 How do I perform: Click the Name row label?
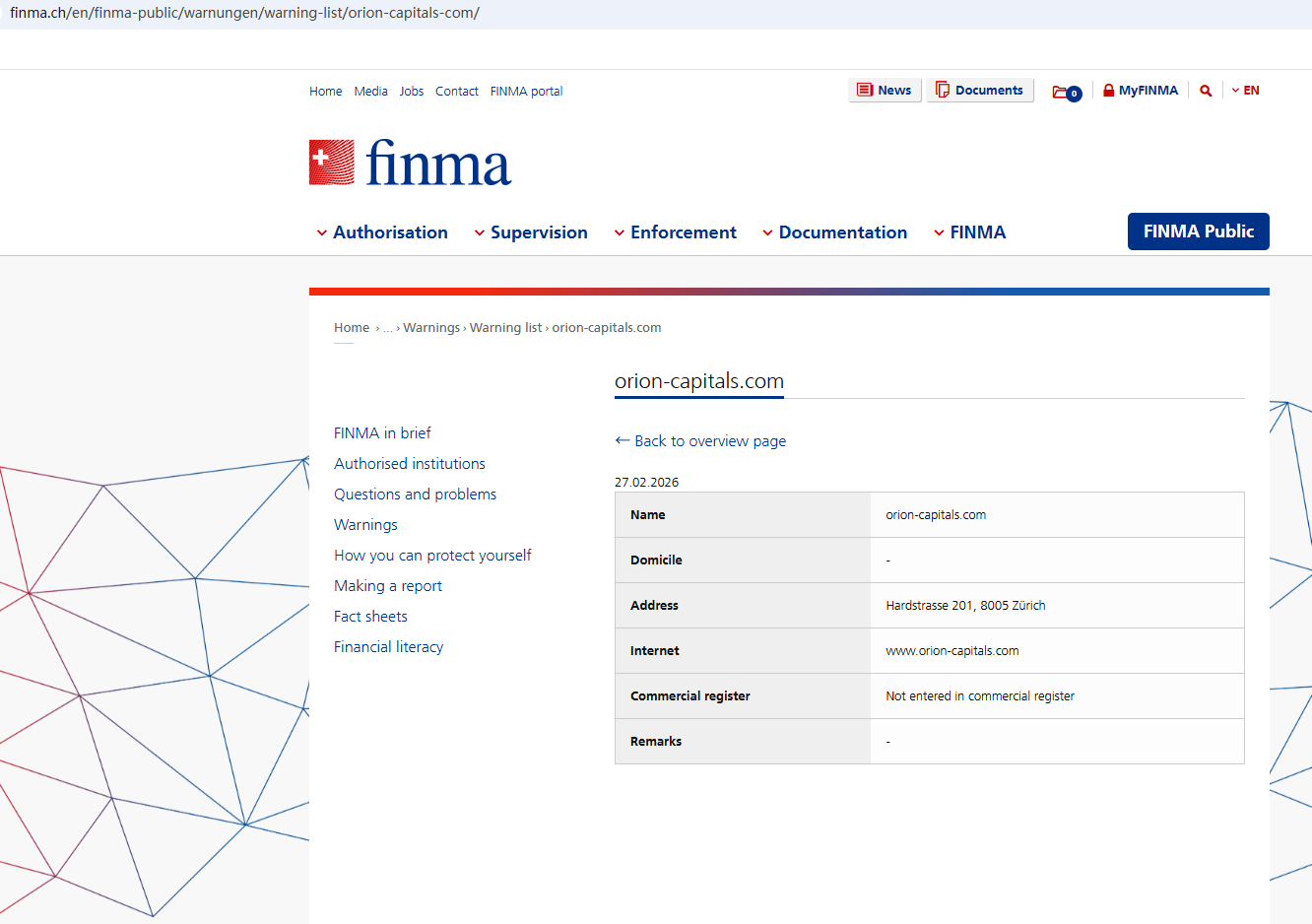coord(648,515)
